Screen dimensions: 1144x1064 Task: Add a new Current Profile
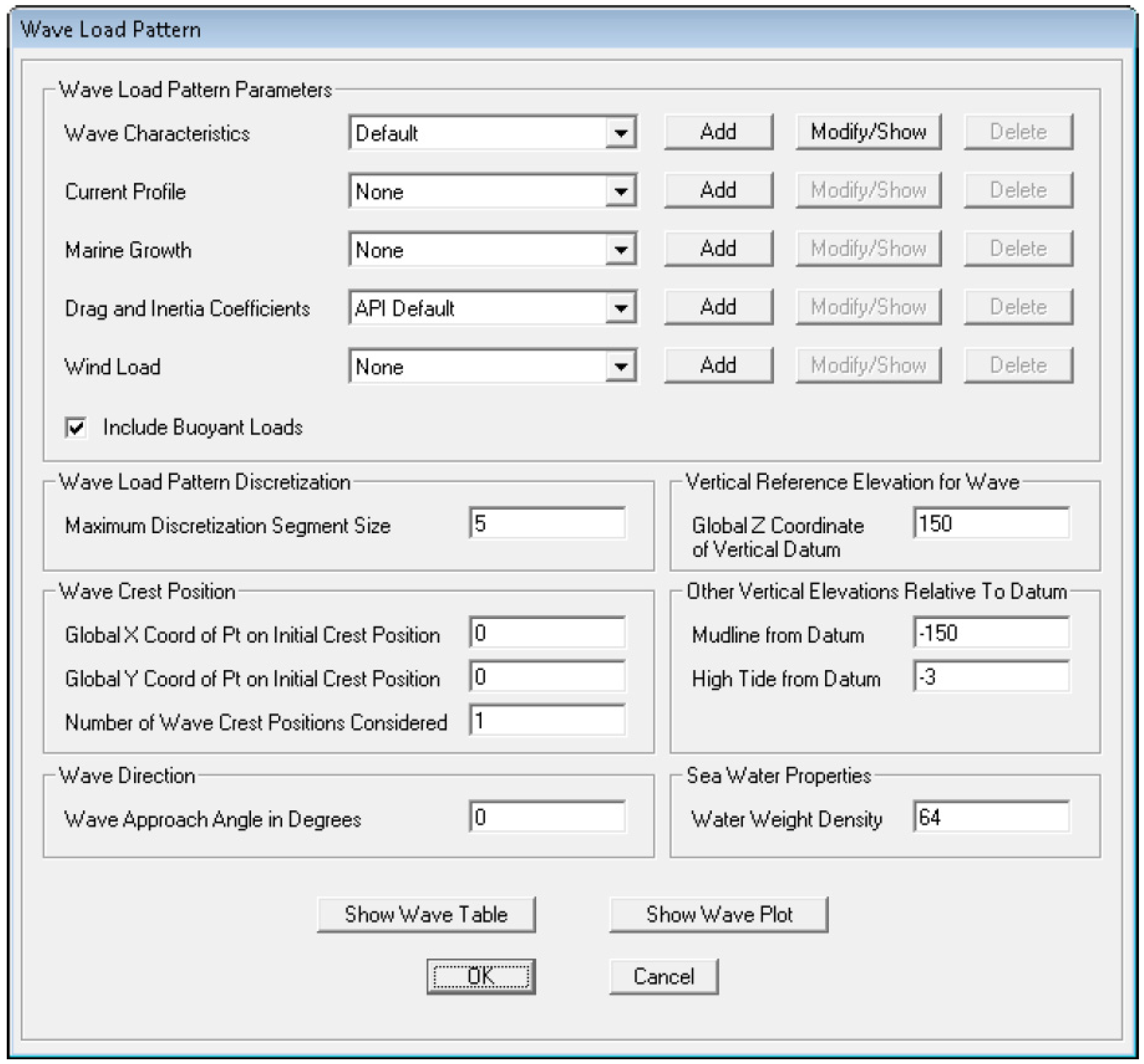[x=718, y=190]
